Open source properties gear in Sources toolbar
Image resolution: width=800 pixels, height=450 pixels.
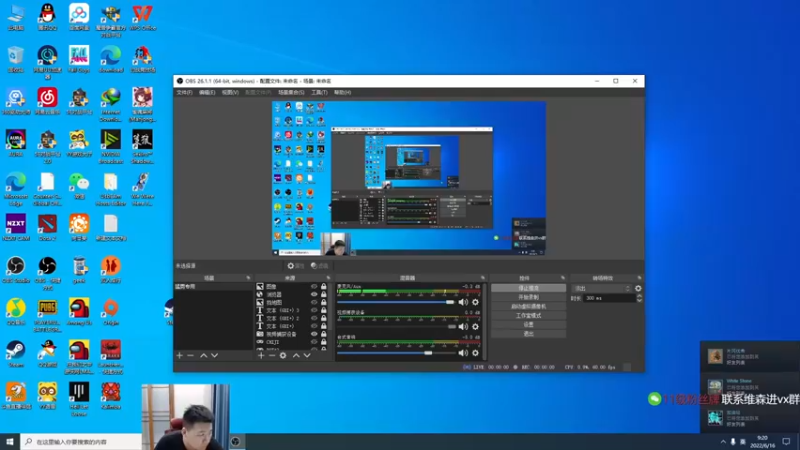pyautogui.click(x=283, y=355)
